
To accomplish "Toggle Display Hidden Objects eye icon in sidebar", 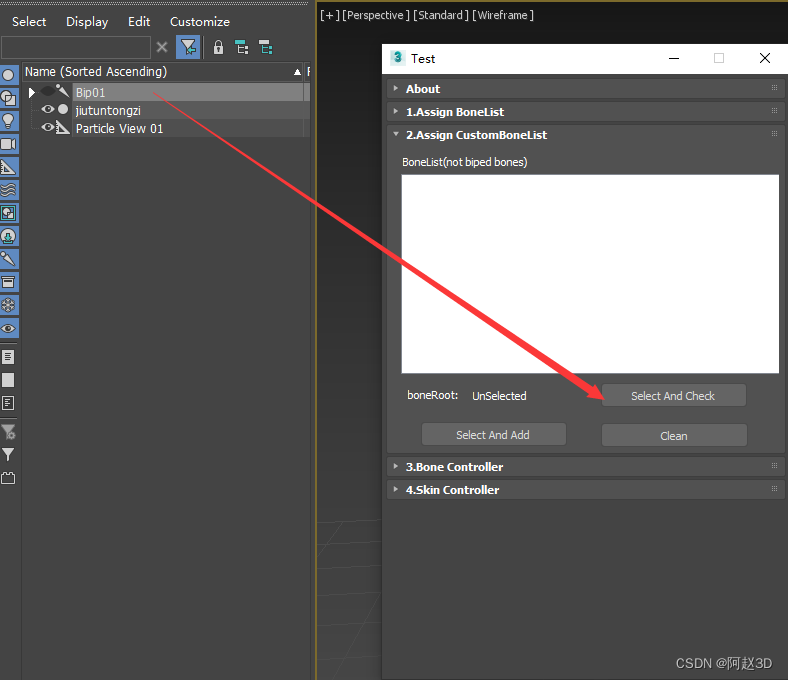I will click(x=9, y=328).
